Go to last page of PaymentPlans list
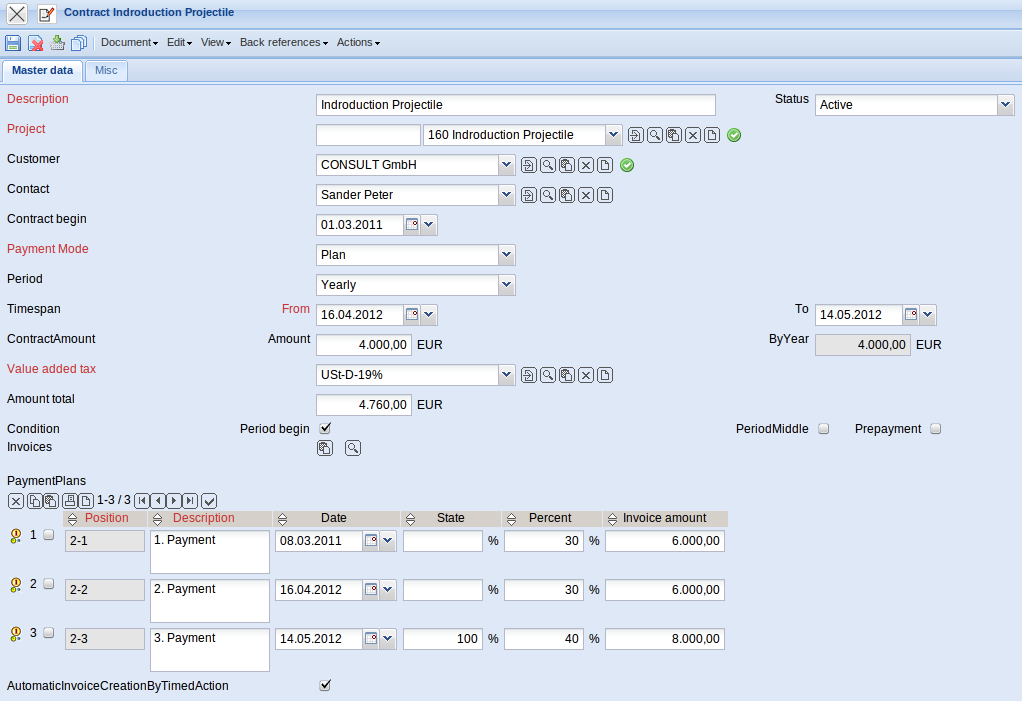This screenshot has width=1022, height=701. (x=190, y=500)
